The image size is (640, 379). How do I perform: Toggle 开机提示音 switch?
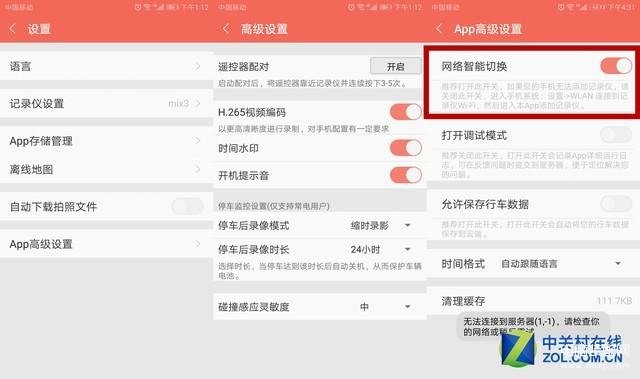406,175
